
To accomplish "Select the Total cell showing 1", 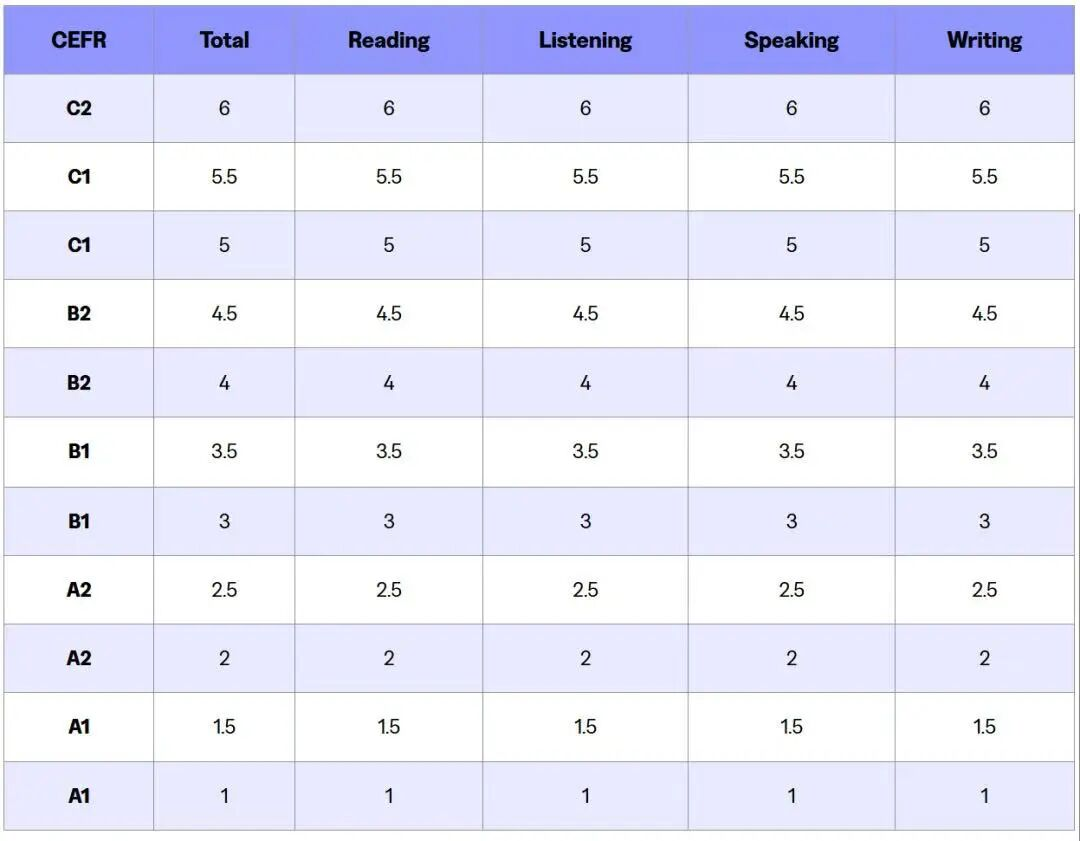I will click(x=224, y=796).
